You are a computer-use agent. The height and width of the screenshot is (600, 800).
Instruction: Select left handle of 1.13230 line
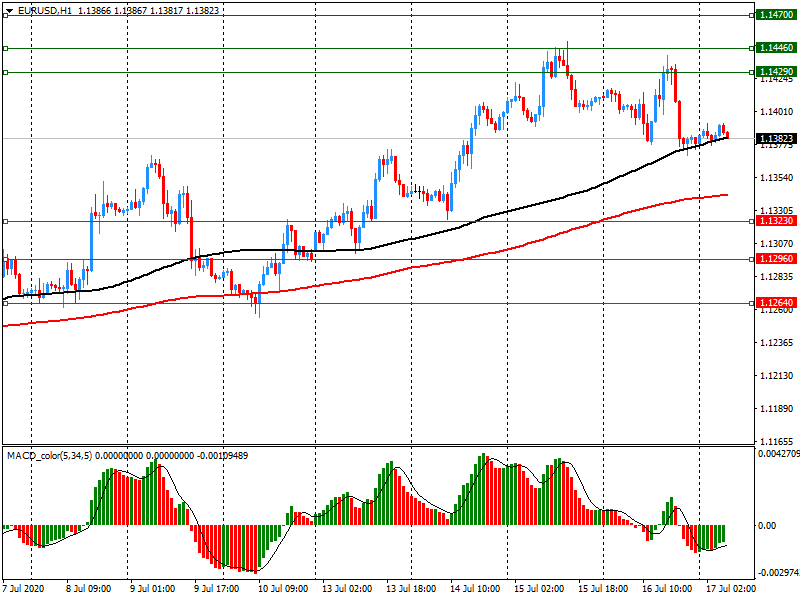pos(5,221)
